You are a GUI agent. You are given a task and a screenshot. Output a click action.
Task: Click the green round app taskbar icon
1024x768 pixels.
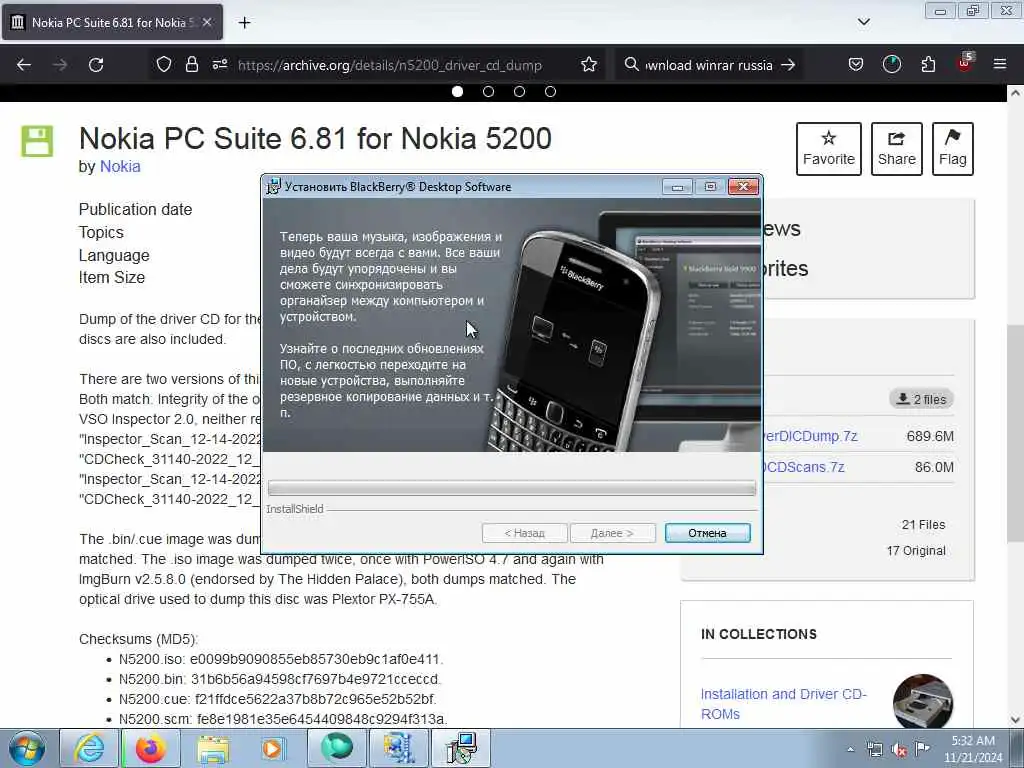pyautogui.click(x=336, y=748)
